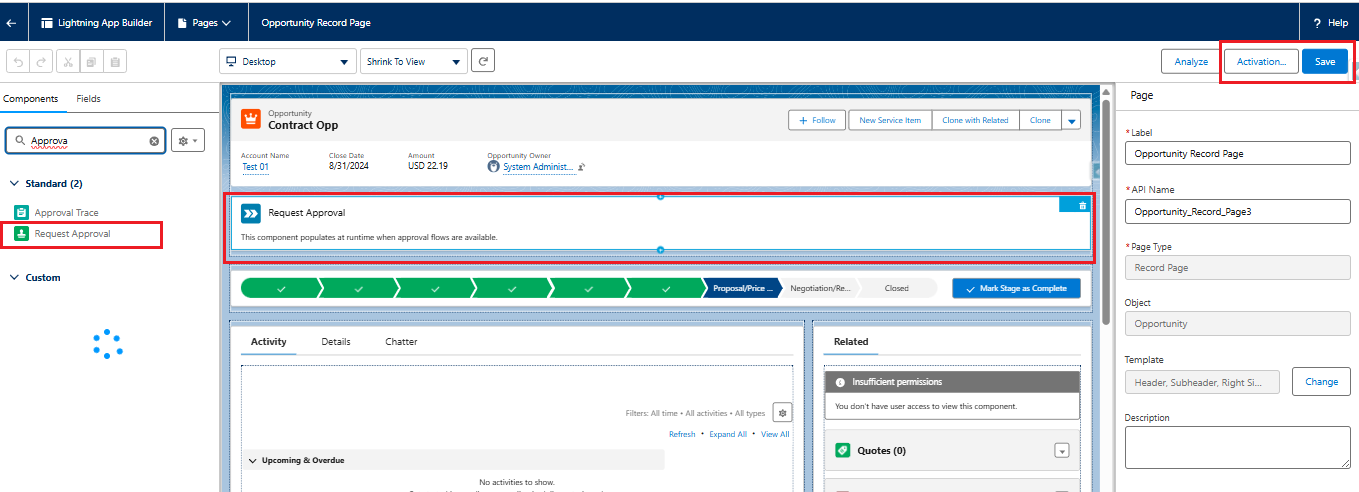Click the Activation button

pyautogui.click(x=1261, y=62)
